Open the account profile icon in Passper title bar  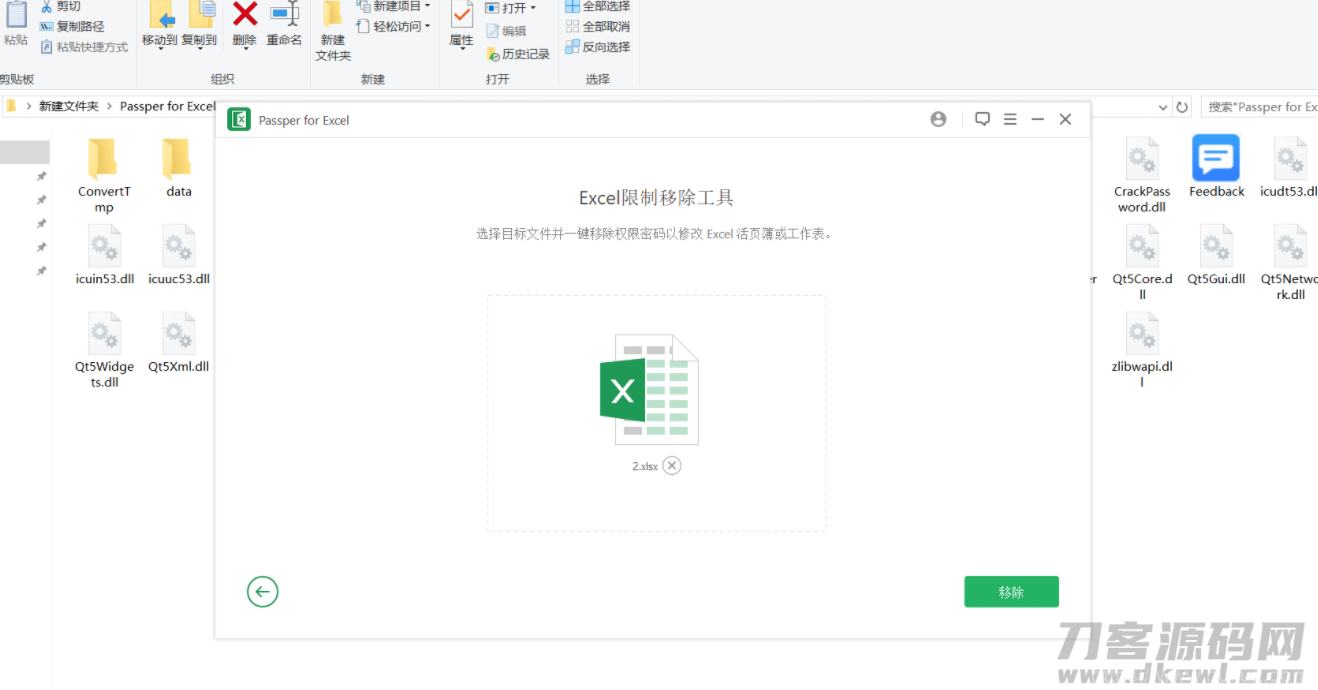coord(938,119)
